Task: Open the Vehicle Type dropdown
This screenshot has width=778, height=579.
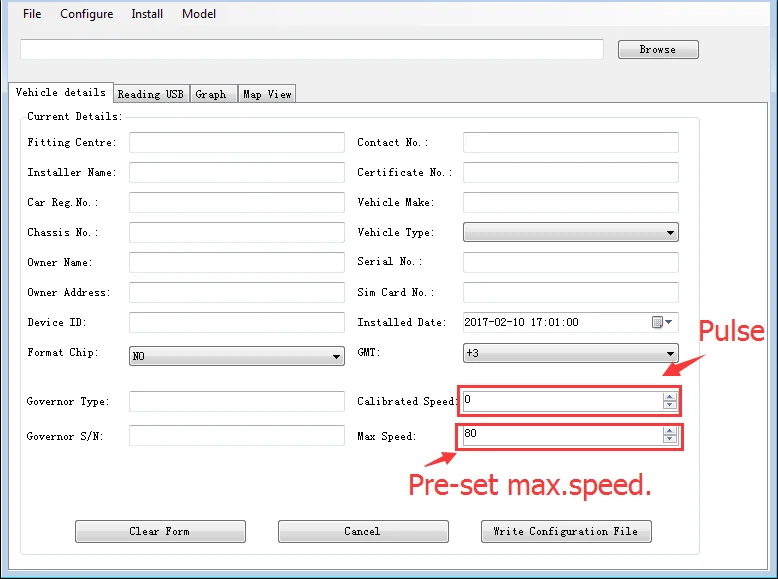Action: pos(571,232)
